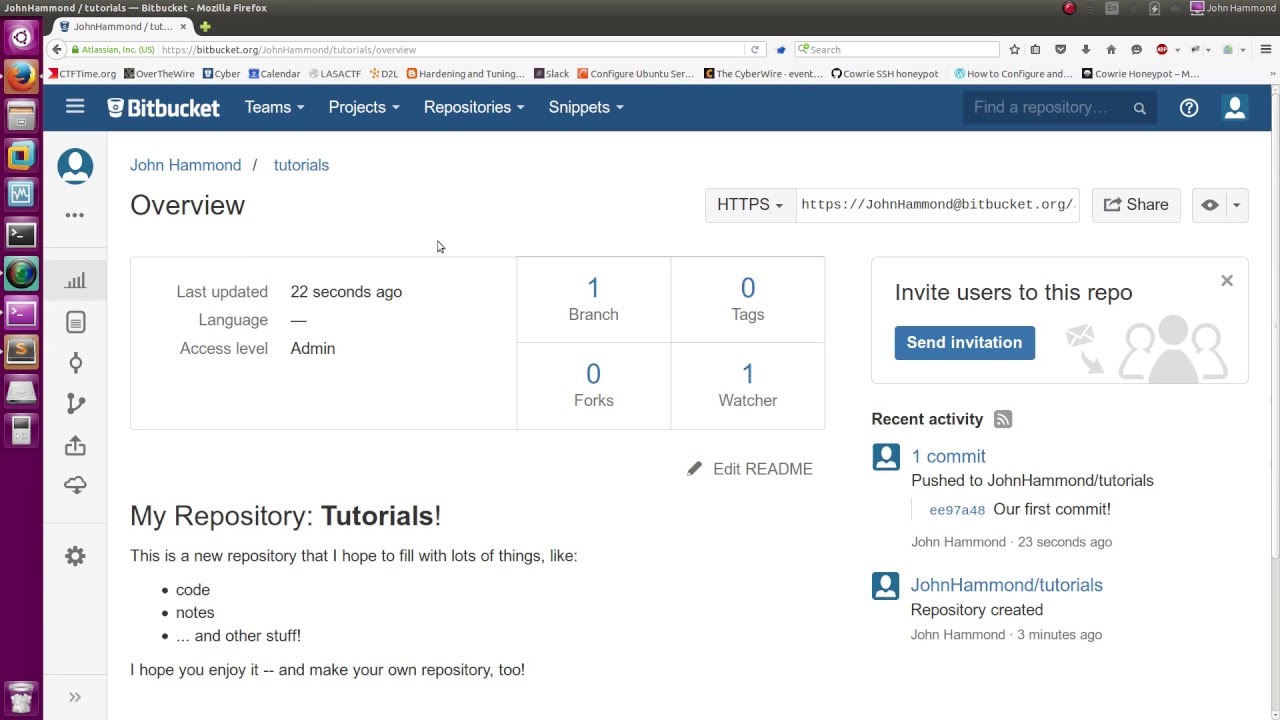Click the Bitbucket logo
Screen dimensions: 1280x720
tap(163, 107)
